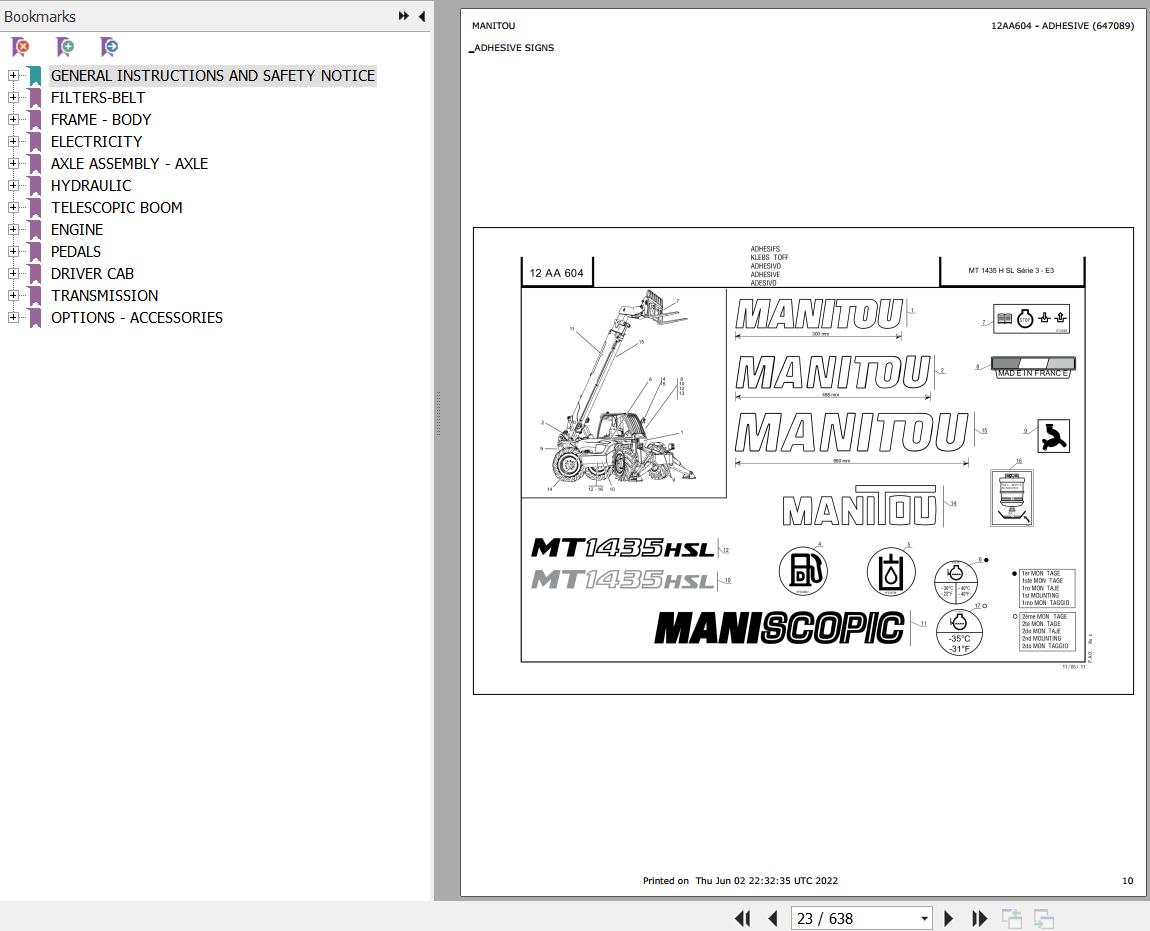This screenshot has width=1150, height=931.
Task: Expand the ENGINE bookmark node
Action: tap(13, 230)
